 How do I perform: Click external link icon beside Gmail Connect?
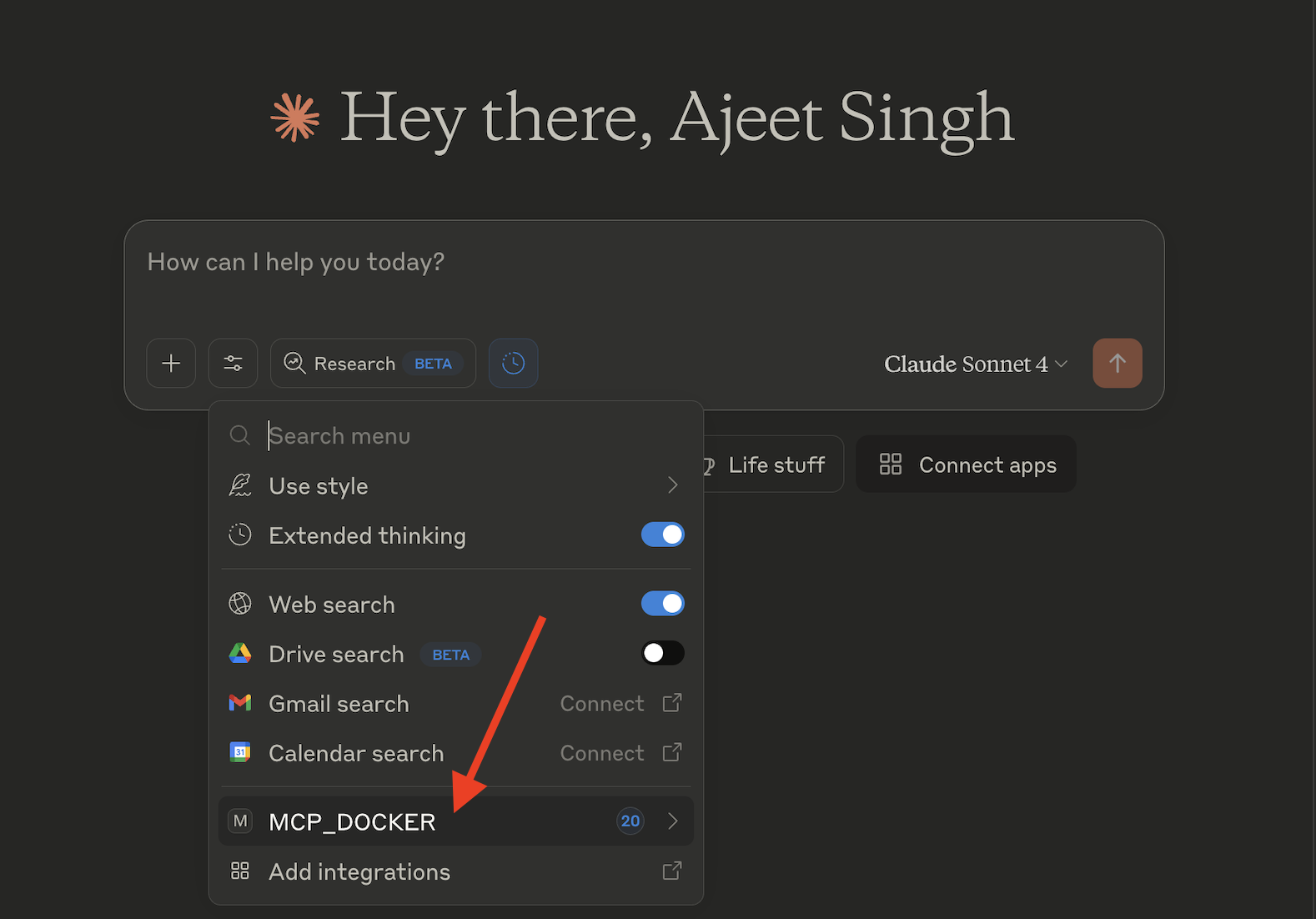coord(671,703)
